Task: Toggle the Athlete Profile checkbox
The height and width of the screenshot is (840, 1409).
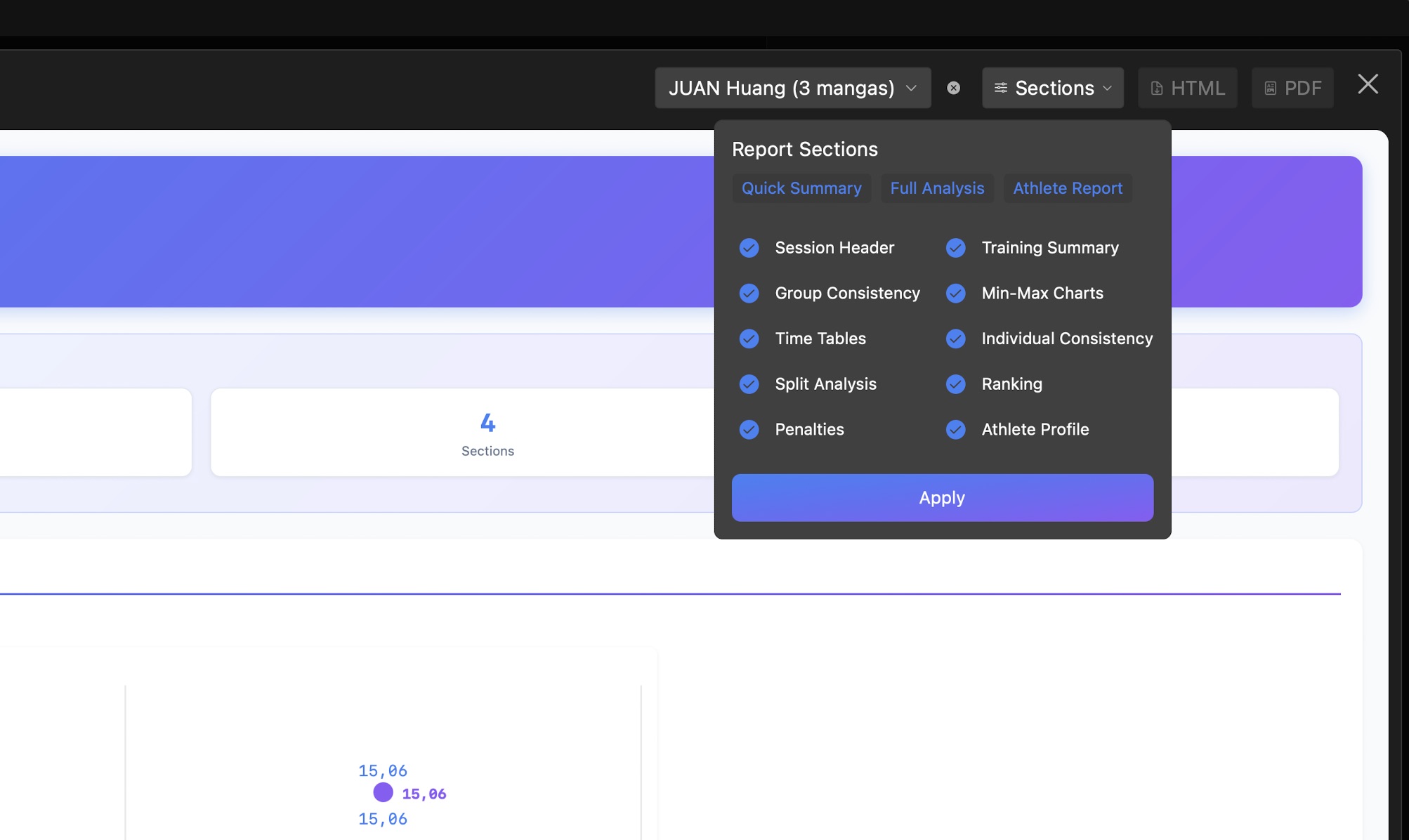Action: [956, 429]
